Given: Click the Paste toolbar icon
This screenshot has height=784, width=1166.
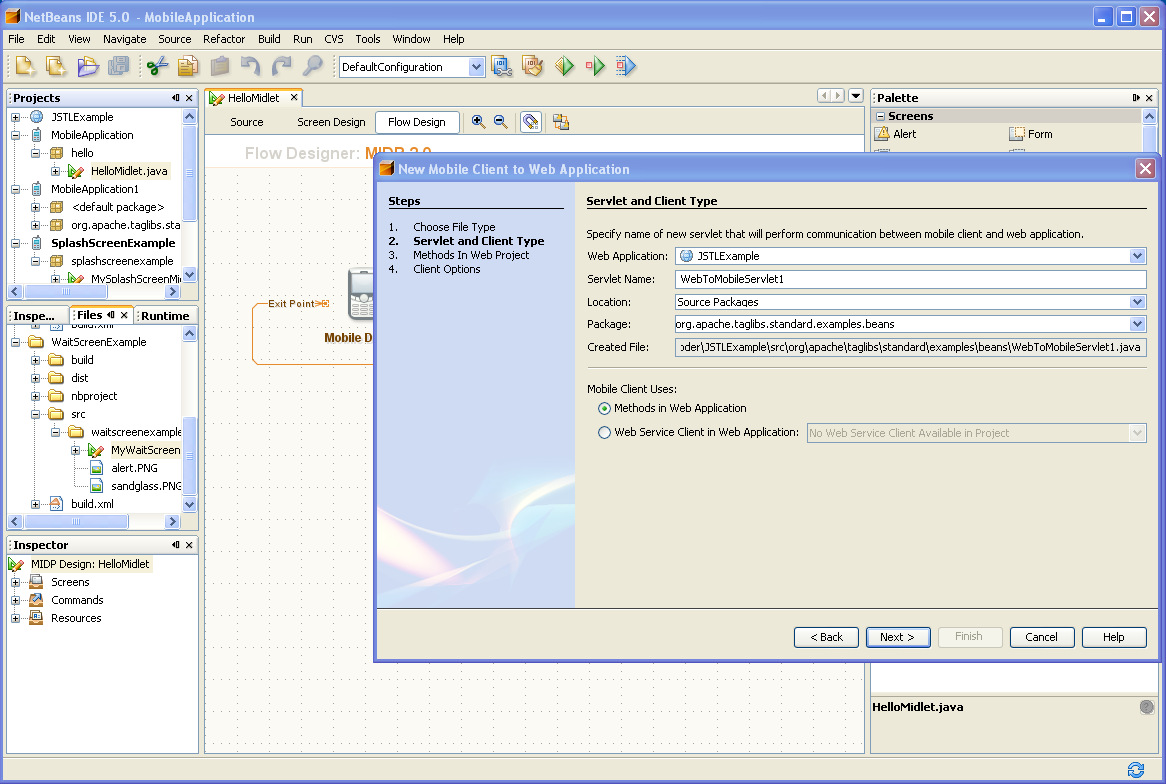Looking at the screenshot, I should tap(219, 66).
